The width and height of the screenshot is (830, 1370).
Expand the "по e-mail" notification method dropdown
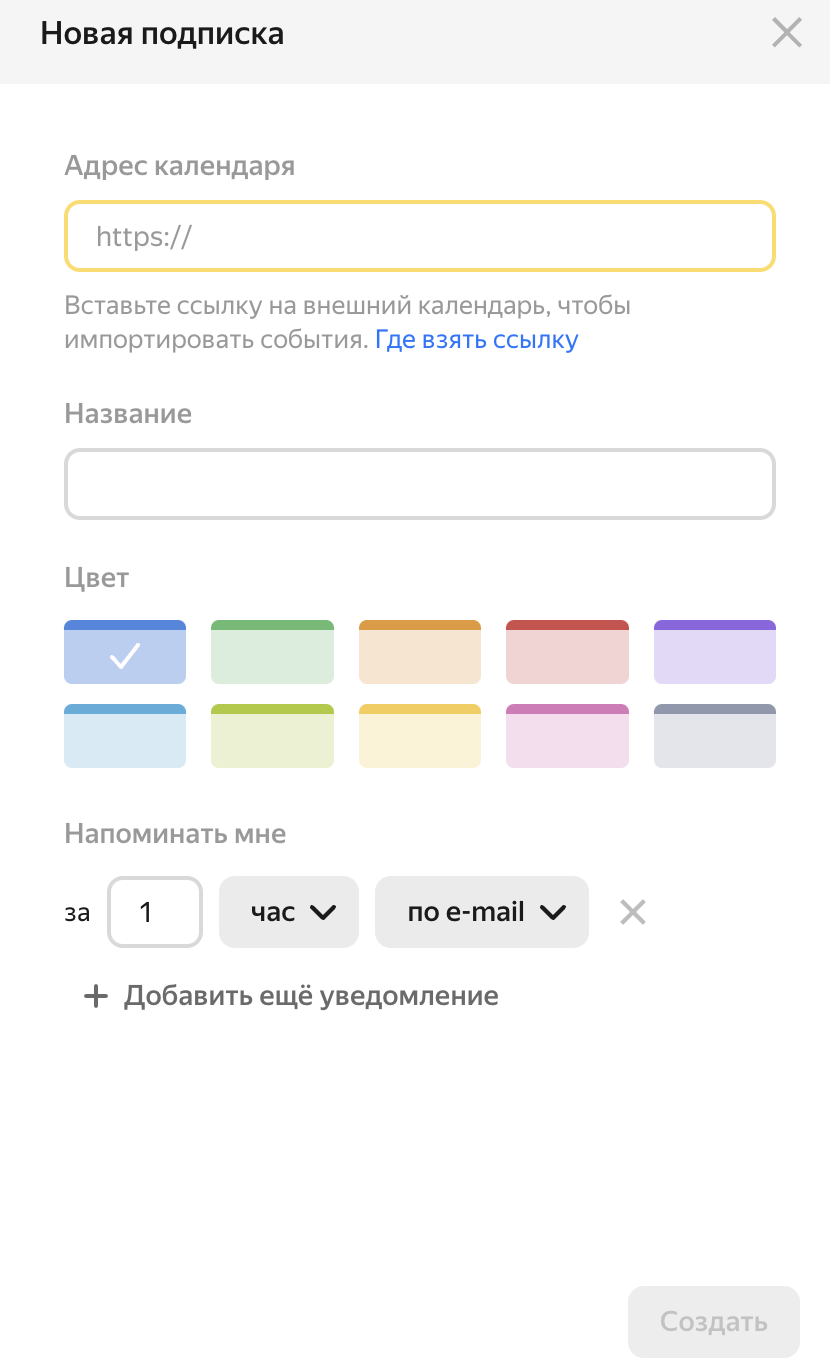pos(482,912)
